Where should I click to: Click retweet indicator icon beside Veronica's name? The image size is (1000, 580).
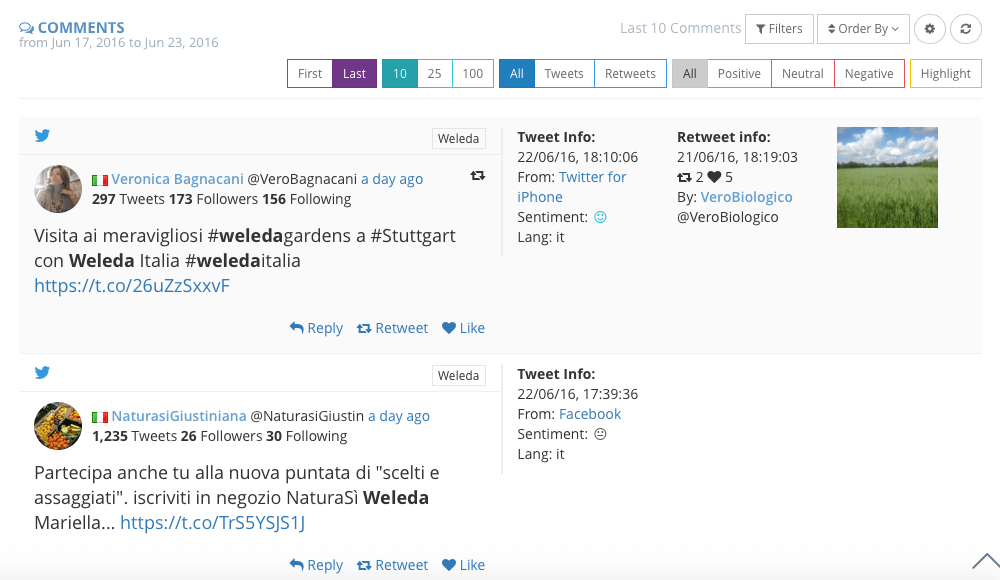click(x=478, y=175)
